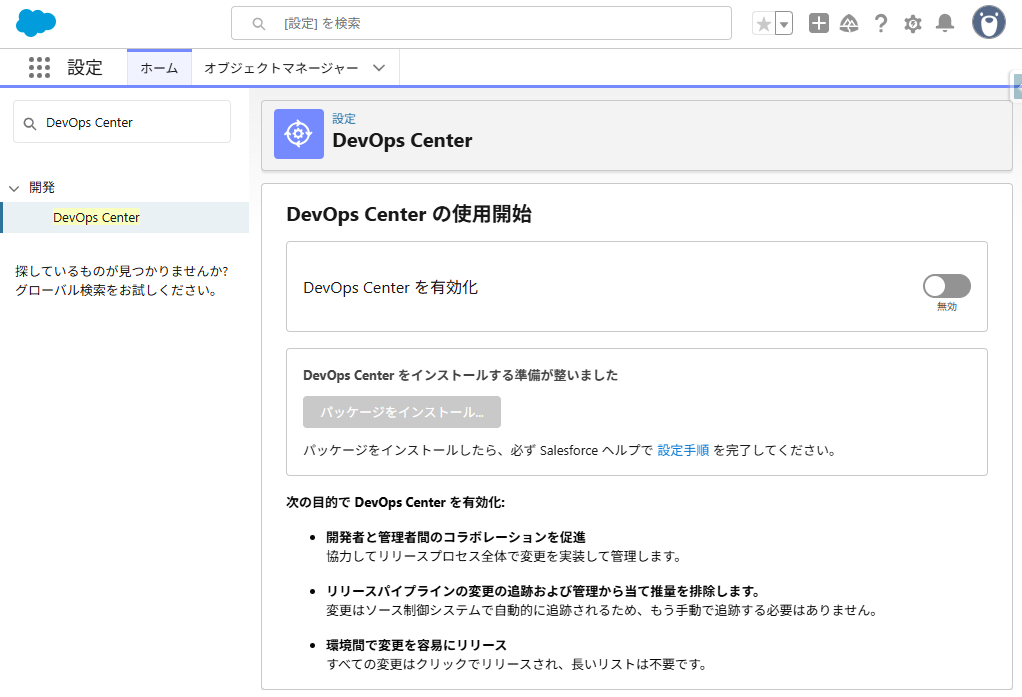Focus the Quick Find field containing DevOps Center
Image resolution: width=1022 pixels, height=697 pixels.
click(122, 122)
